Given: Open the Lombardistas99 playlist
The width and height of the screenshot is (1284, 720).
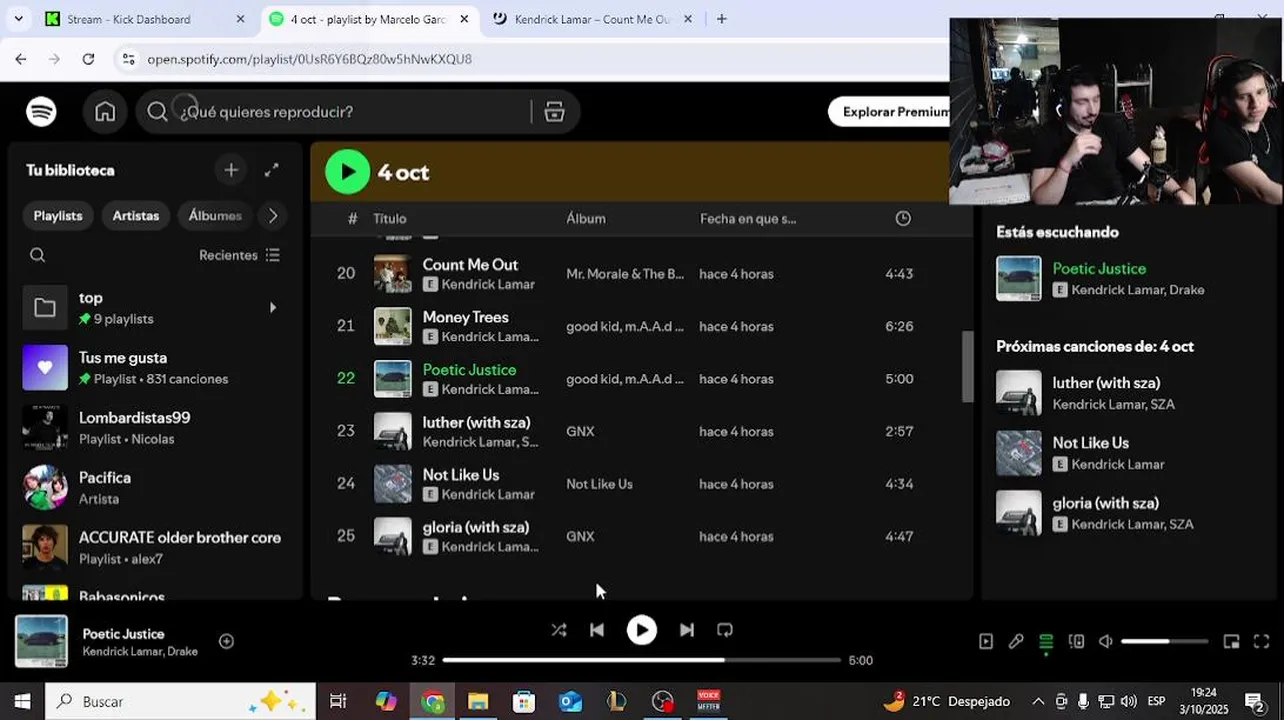Looking at the screenshot, I should click(155, 428).
